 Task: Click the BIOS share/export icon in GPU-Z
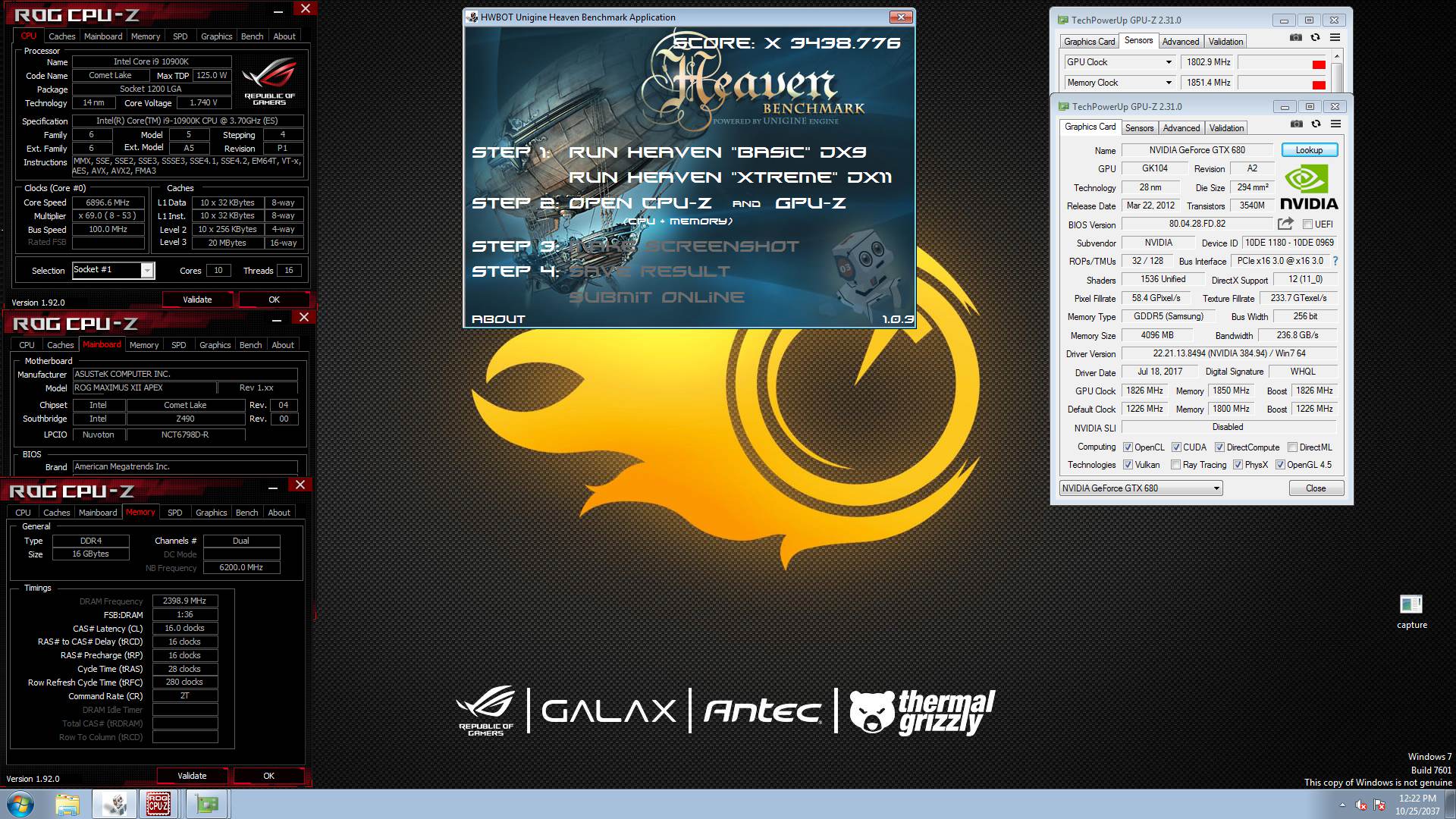tap(1285, 224)
